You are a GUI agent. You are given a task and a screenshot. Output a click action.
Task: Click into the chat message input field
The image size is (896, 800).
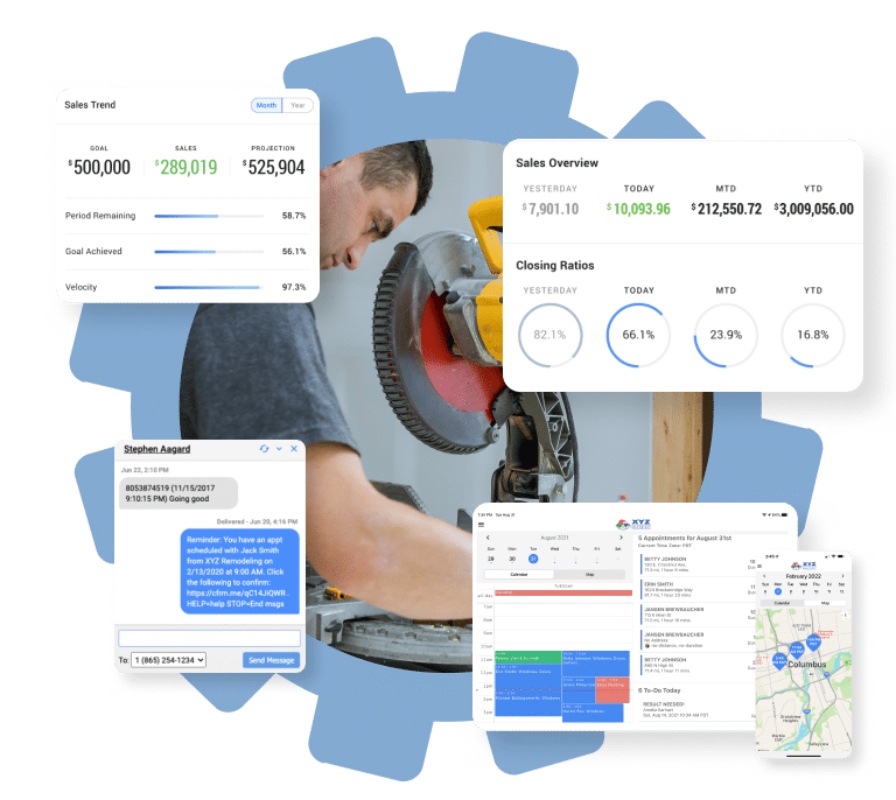(x=209, y=638)
